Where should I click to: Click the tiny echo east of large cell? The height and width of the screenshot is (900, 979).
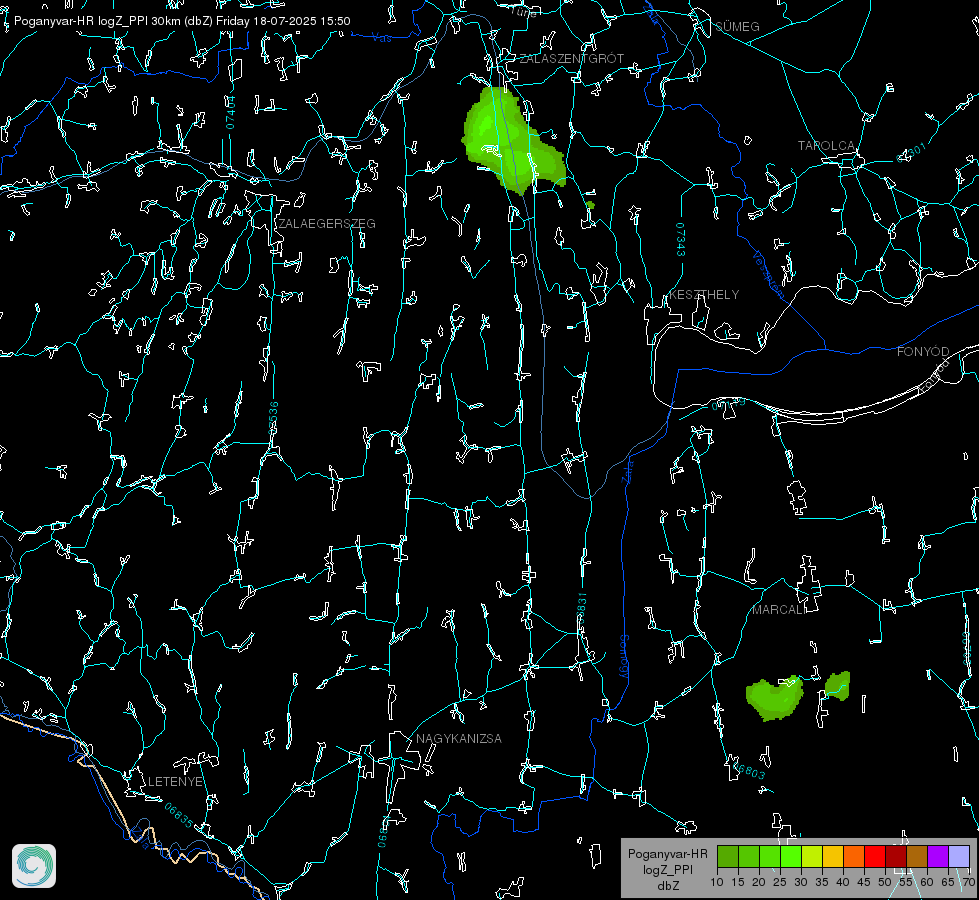(591, 205)
